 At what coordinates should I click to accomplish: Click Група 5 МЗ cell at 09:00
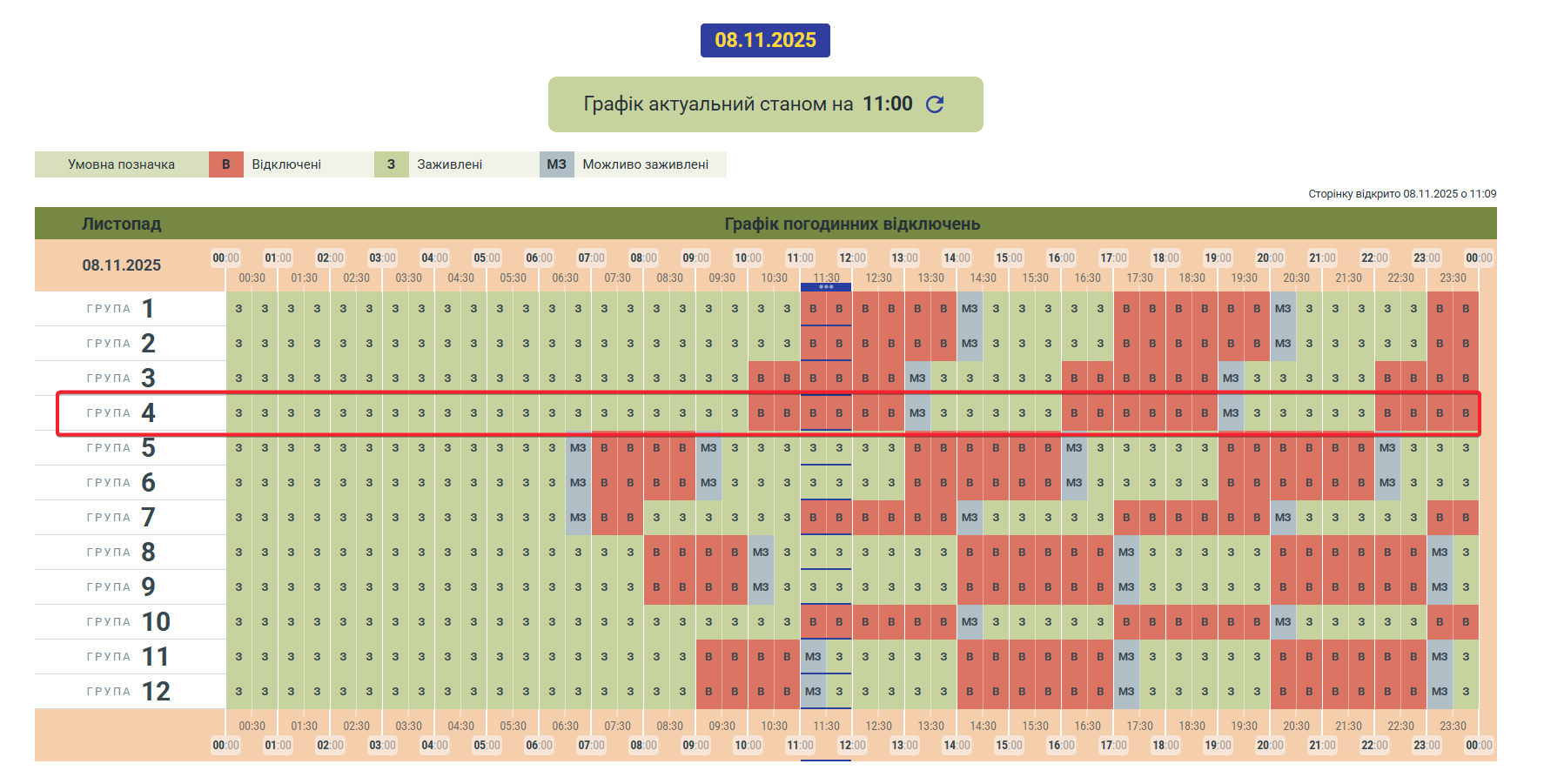pyautogui.click(x=708, y=448)
